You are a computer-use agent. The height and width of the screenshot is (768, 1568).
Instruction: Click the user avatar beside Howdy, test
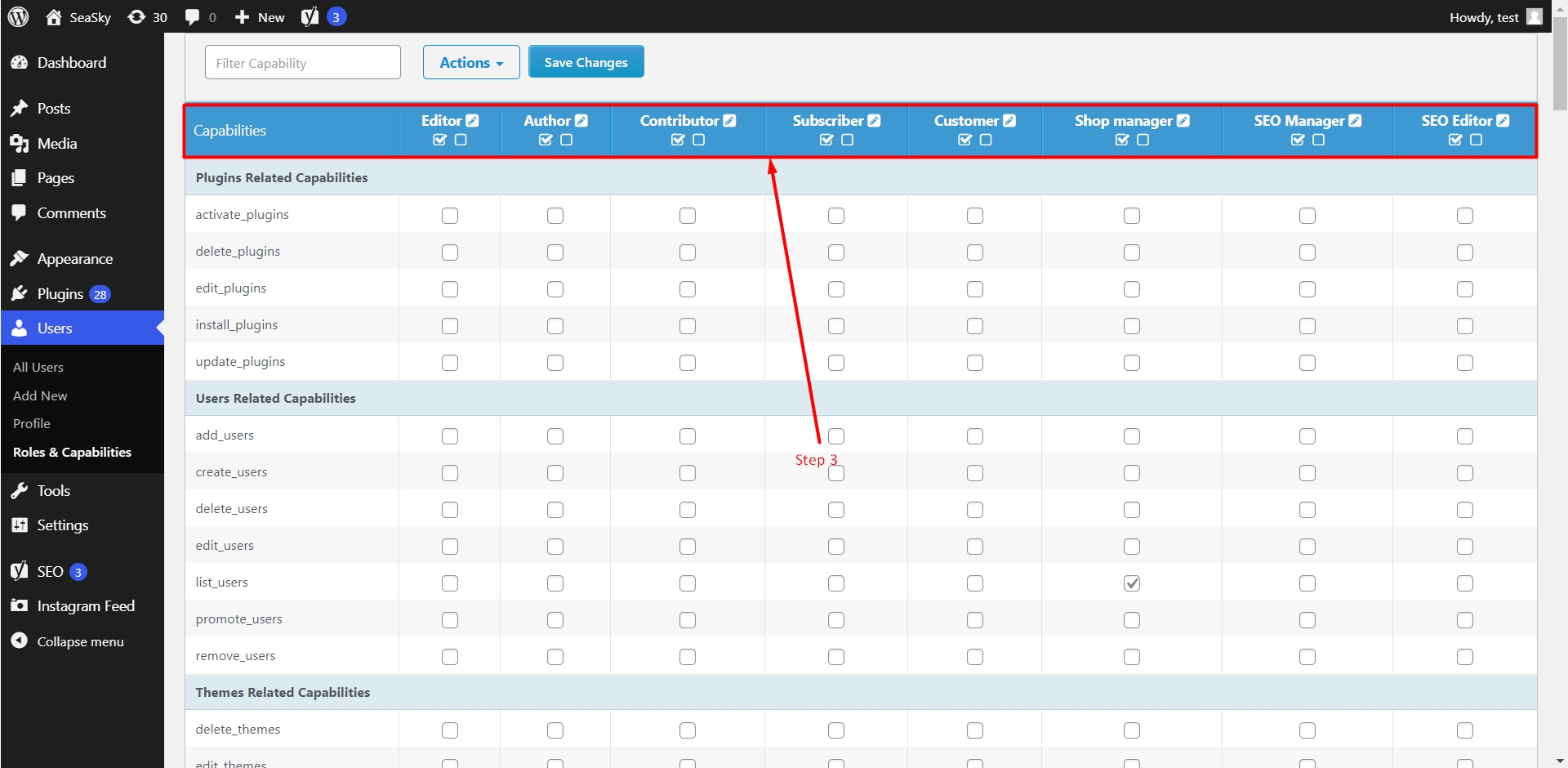pos(1535,16)
